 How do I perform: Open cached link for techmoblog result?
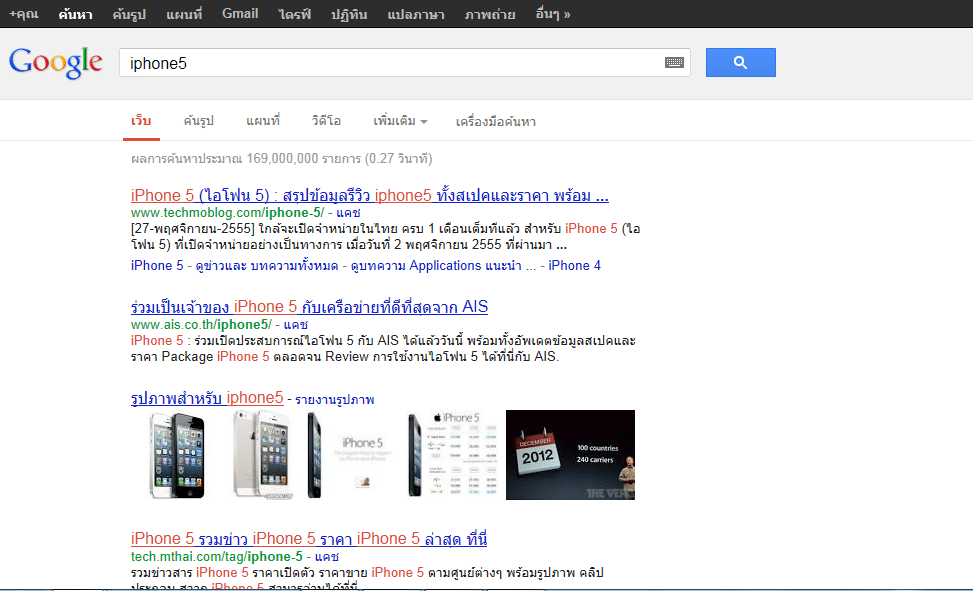[x=348, y=212]
